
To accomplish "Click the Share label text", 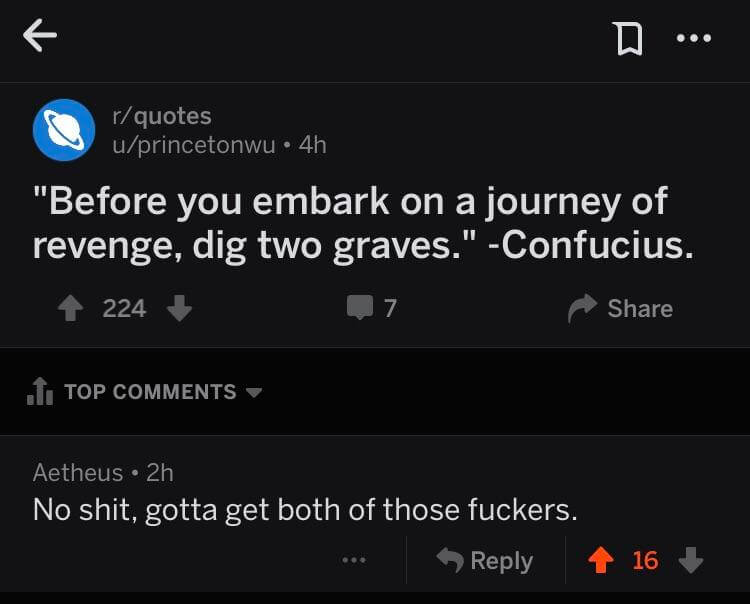I will tap(640, 308).
